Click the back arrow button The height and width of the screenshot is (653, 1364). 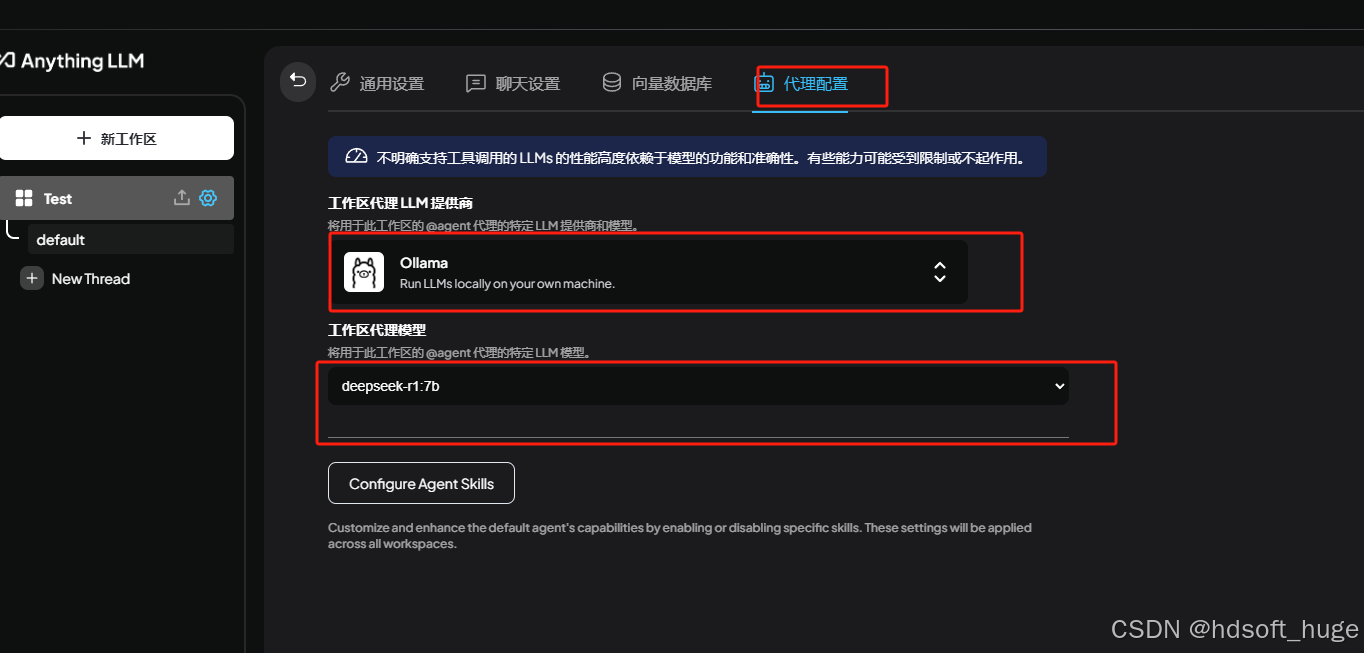coord(298,81)
